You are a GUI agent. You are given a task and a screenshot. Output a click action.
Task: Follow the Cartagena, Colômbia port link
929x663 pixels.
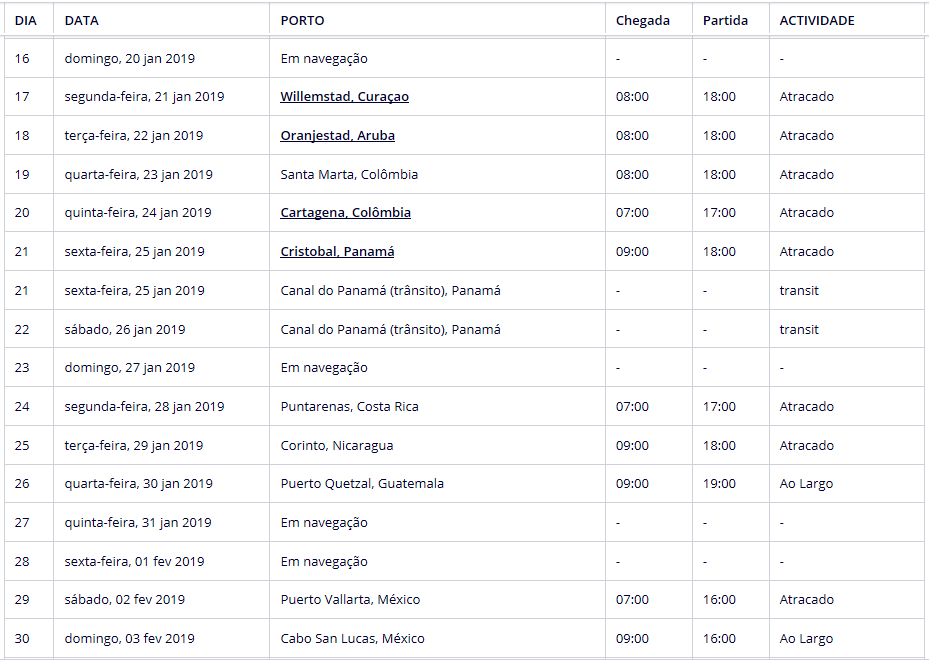[x=345, y=213]
